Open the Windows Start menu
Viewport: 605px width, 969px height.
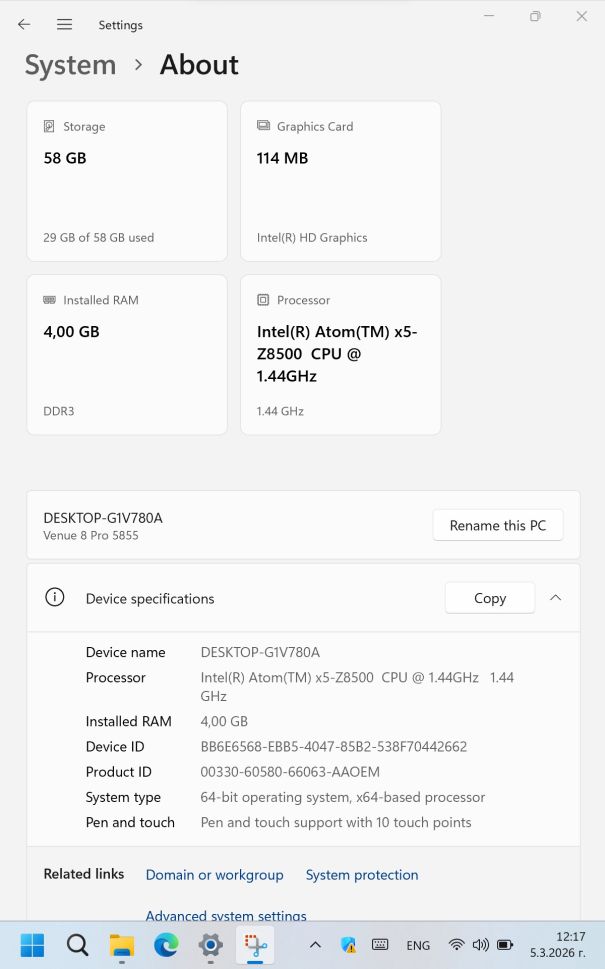[x=32, y=945]
